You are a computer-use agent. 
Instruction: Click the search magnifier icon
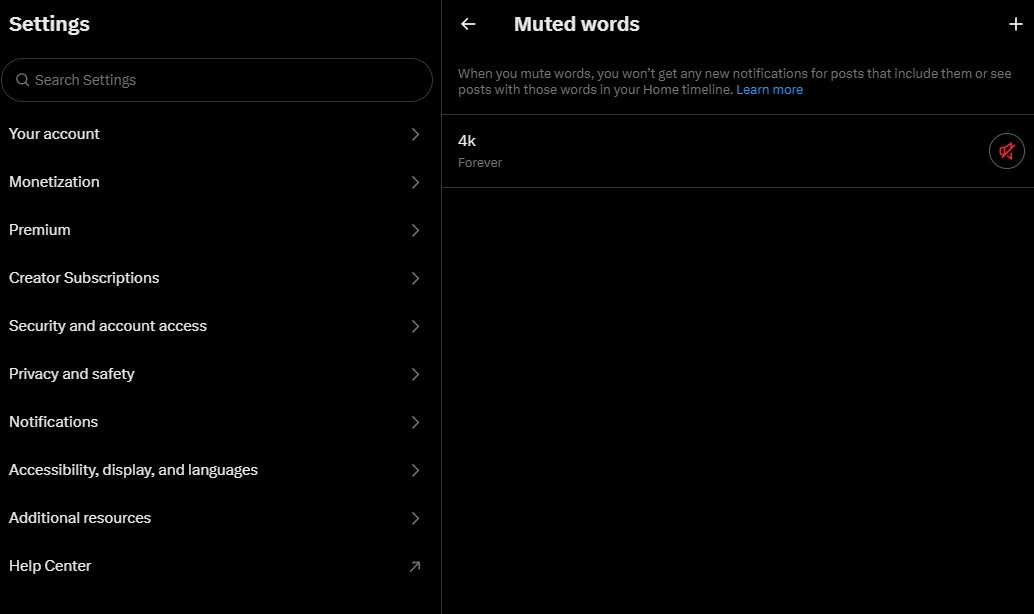22,80
